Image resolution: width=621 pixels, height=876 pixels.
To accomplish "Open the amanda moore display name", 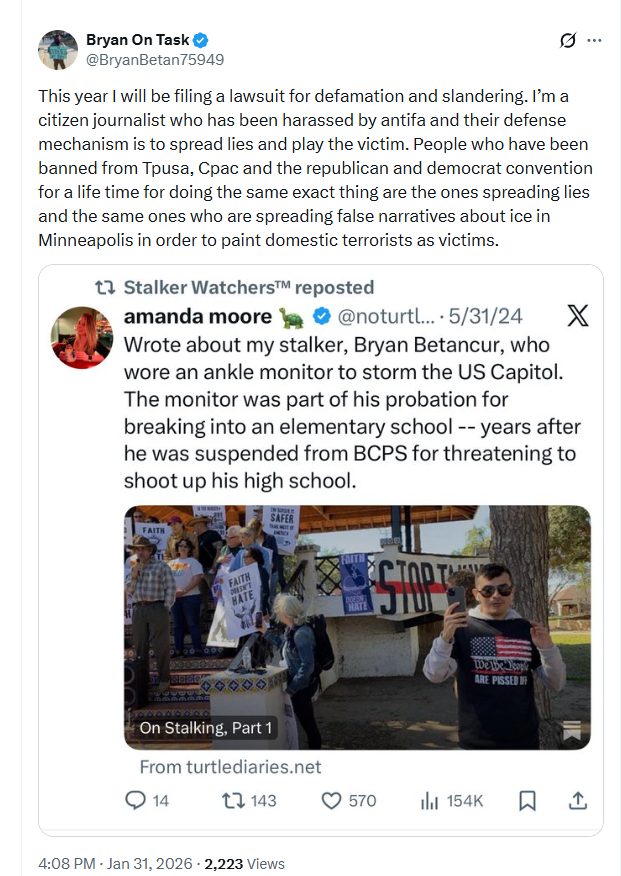I will [x=198, y=317].
